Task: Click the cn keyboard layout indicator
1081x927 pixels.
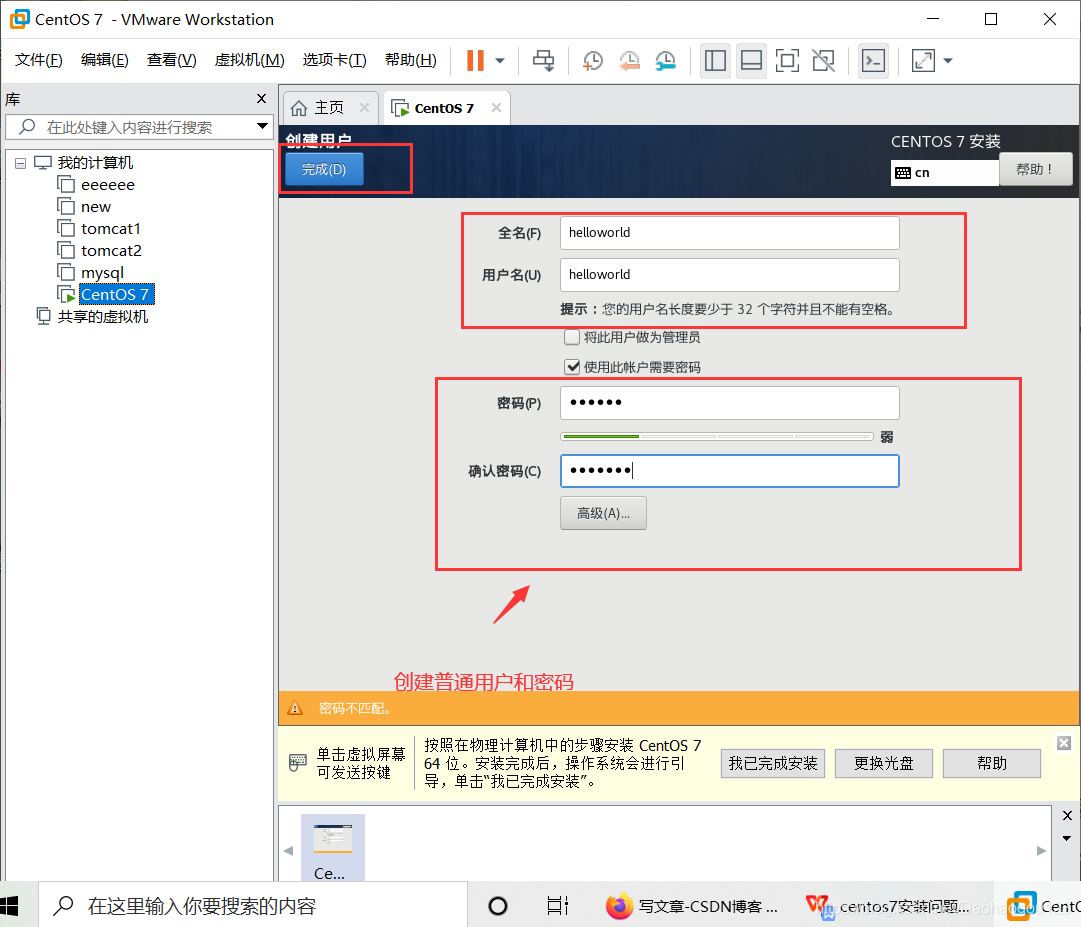Action: (x=944, y=173)
